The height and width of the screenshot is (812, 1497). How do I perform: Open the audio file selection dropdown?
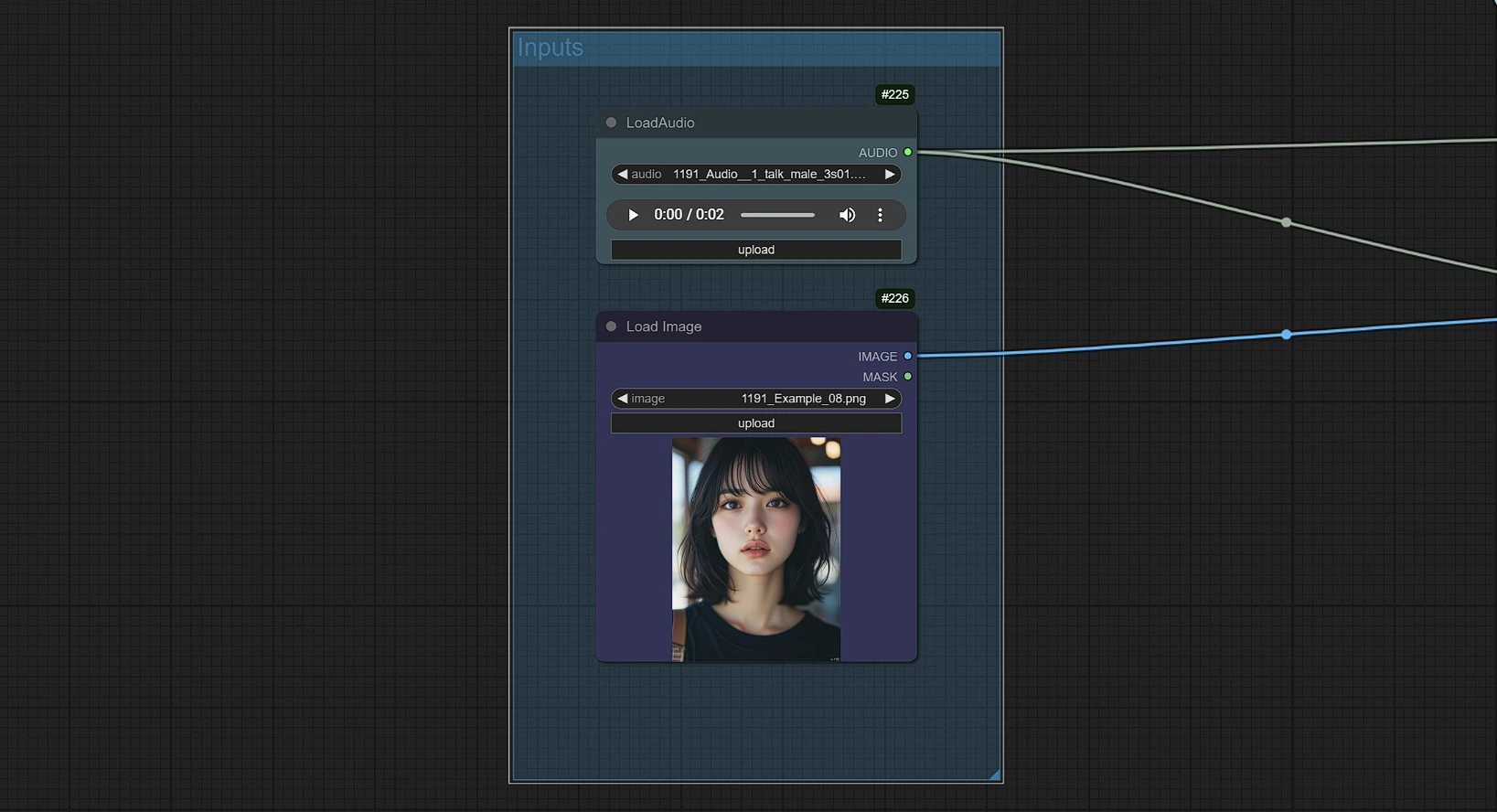point(756,174)
